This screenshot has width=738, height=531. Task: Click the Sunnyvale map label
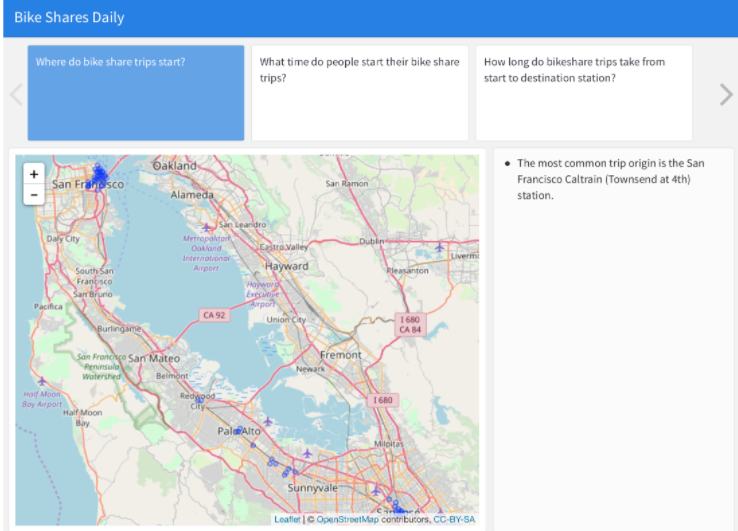313,488
